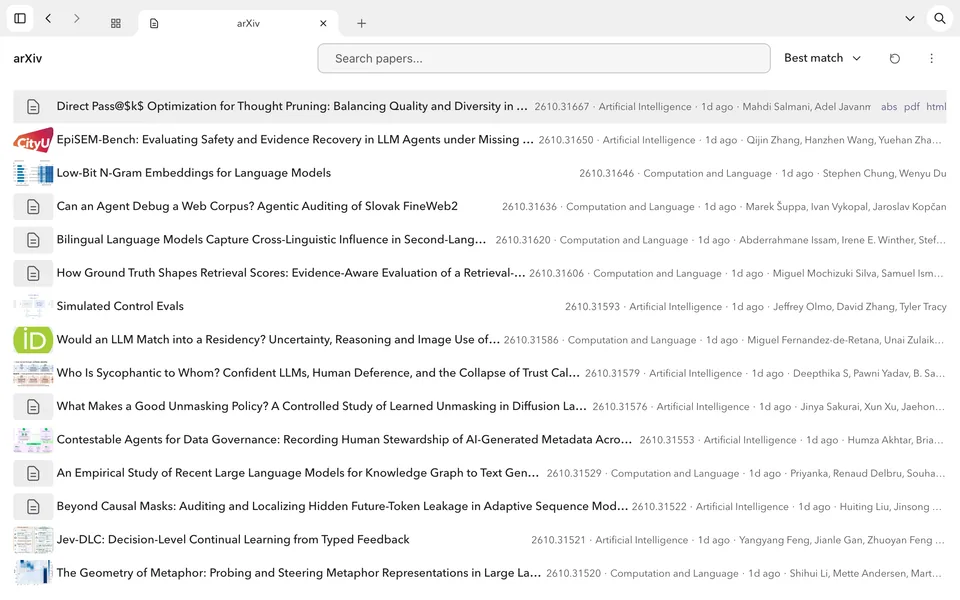Open 'Simulated Control Evals' paper title
The height and width of the screenshot is (600, 960).
[x=120, y=306]
